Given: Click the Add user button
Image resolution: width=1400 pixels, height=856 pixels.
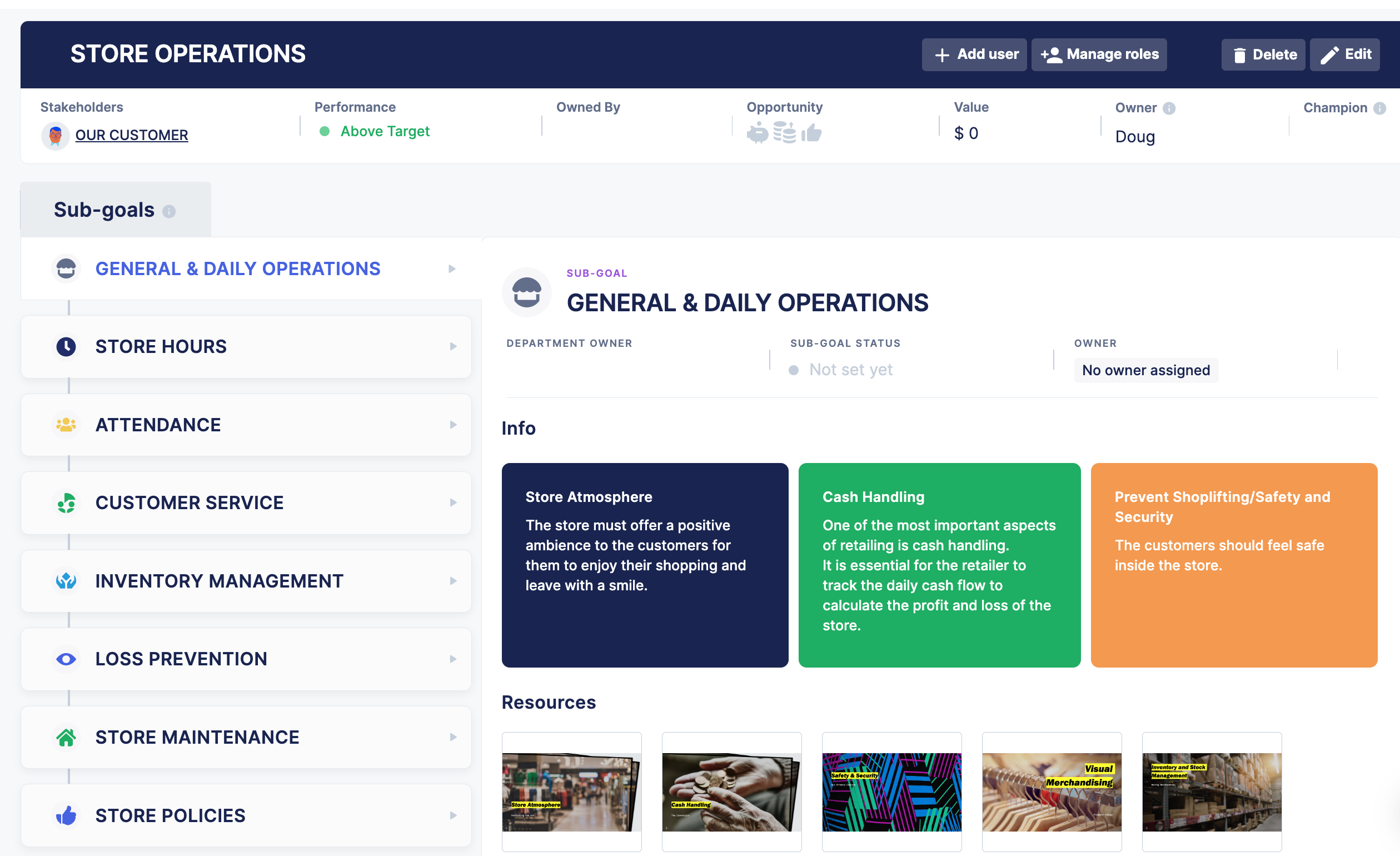Looking at the screenshot, I should [x=974, y=54].
